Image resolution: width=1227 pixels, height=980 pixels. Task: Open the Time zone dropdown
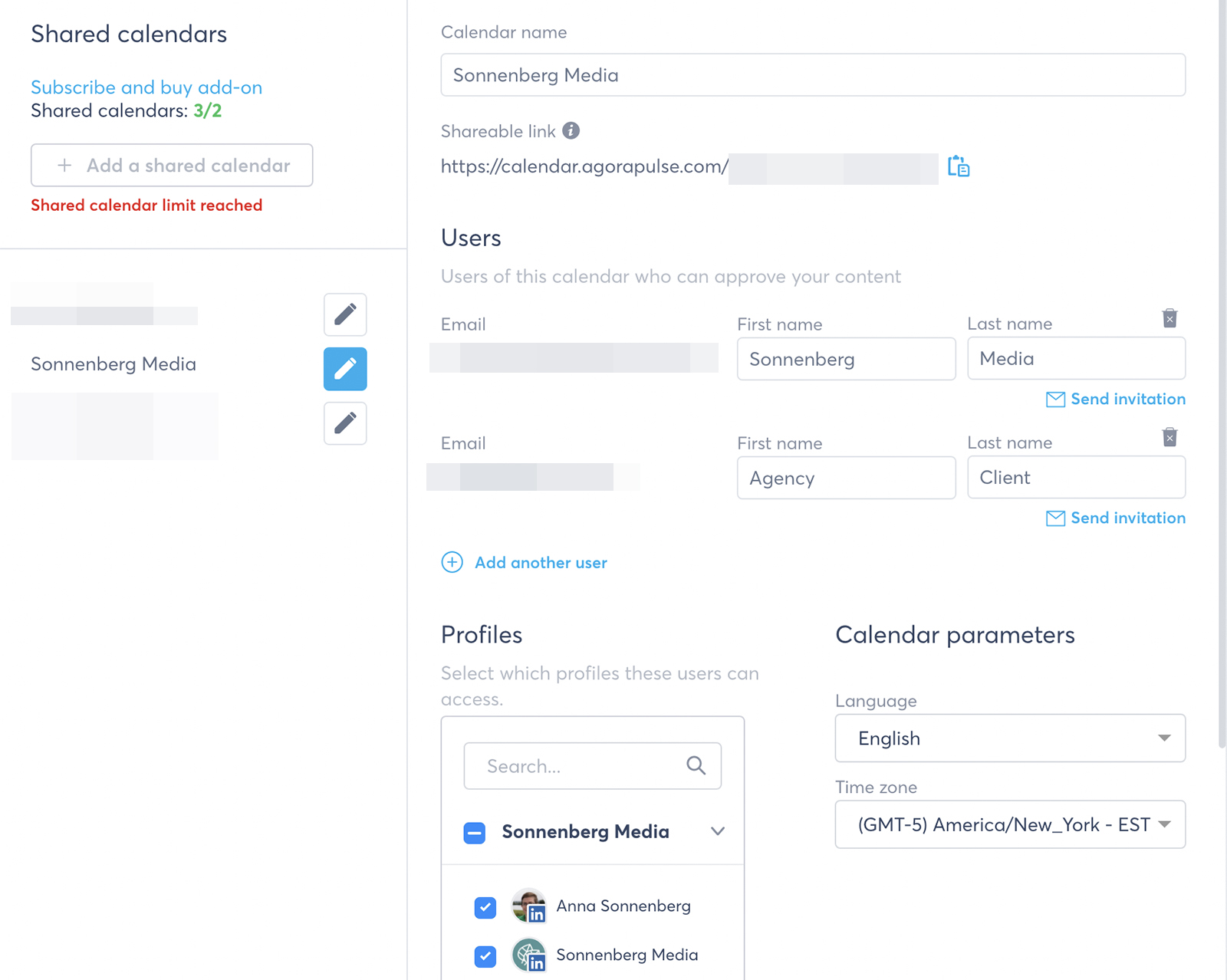1010,824
